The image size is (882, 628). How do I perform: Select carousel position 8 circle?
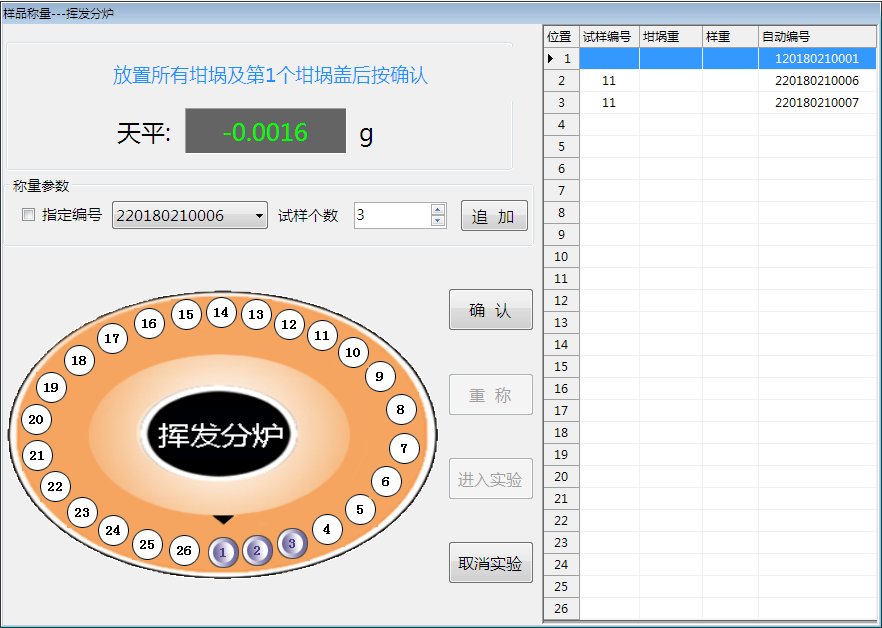tap(401, 409)
